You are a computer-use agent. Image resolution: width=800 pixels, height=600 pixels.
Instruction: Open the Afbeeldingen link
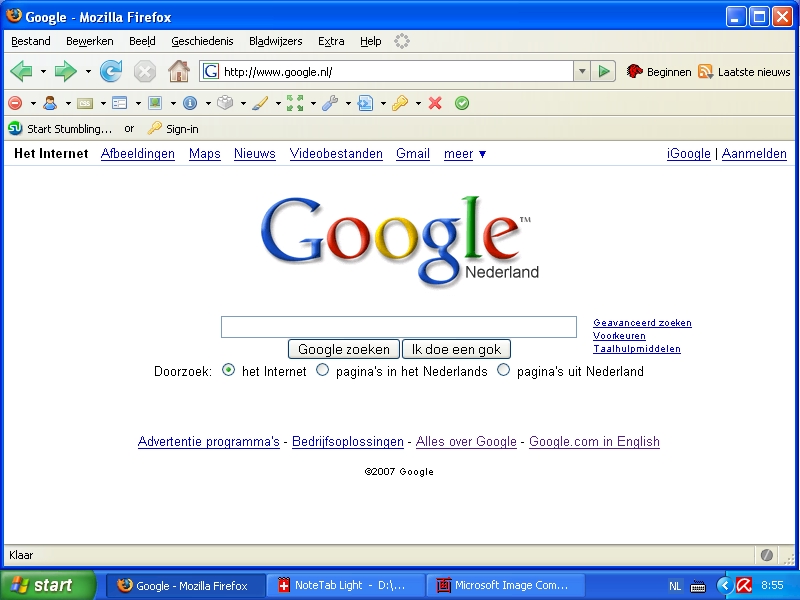click(138, 154)
